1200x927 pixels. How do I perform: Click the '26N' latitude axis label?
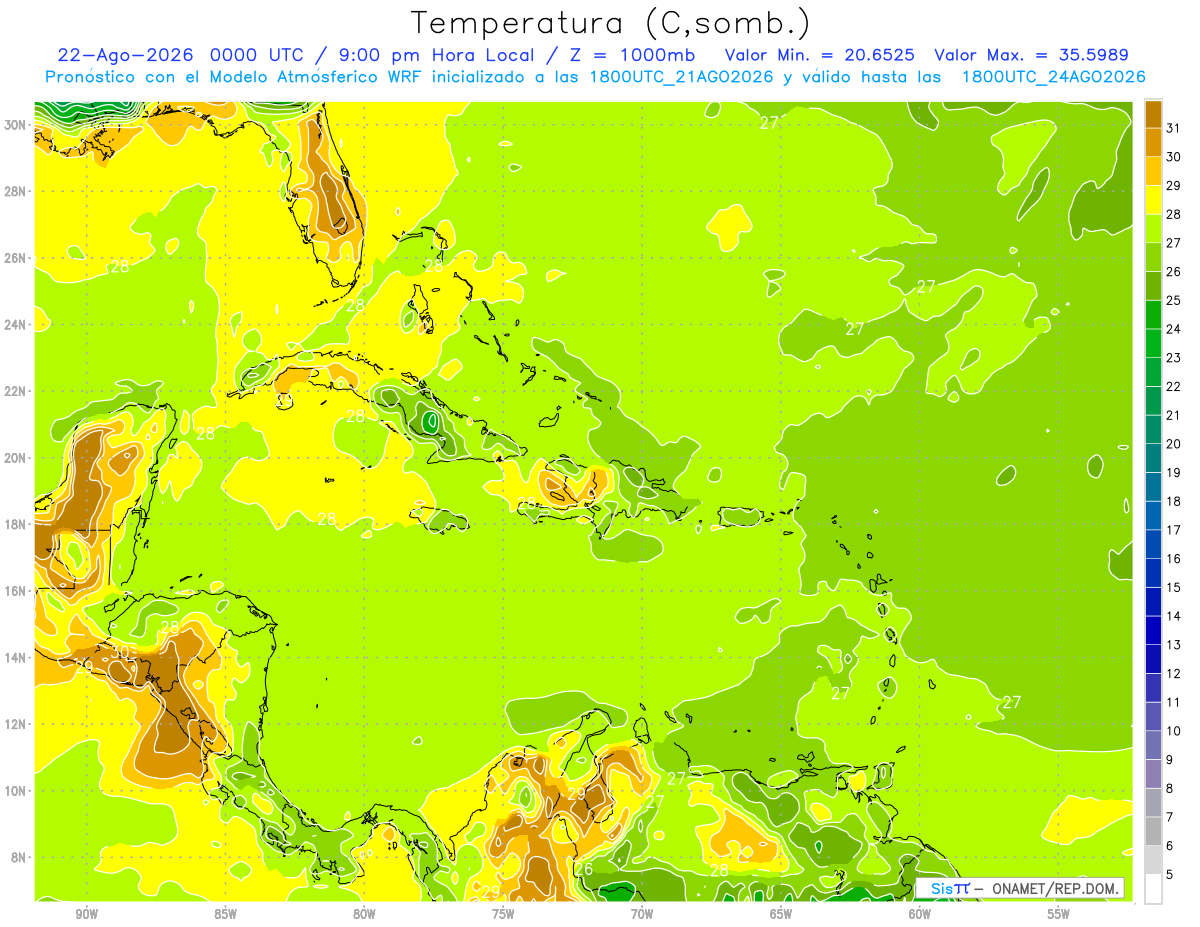[x=16, y=258]
